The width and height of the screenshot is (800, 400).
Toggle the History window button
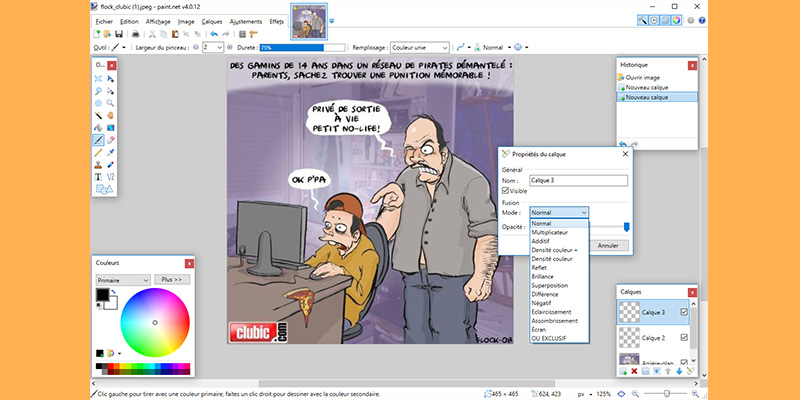654,20
